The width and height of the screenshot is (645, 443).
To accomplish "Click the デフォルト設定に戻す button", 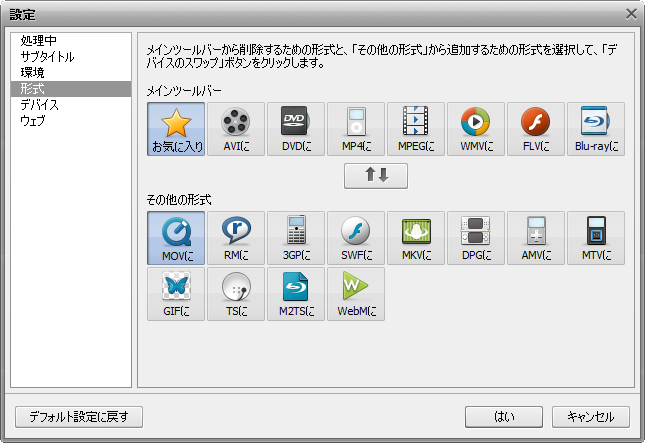I will (79, 417).
